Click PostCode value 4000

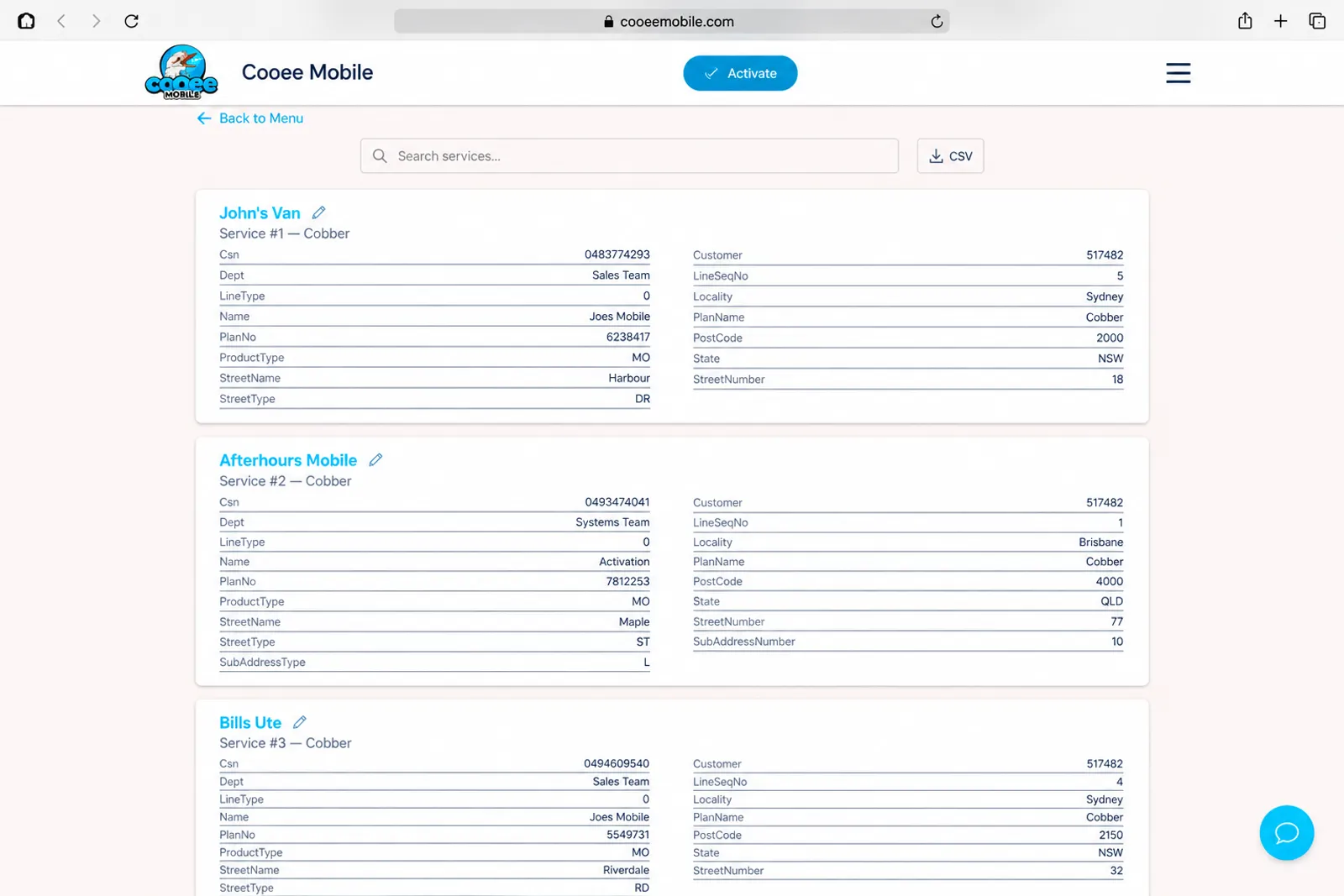[x=1110, y=581]
